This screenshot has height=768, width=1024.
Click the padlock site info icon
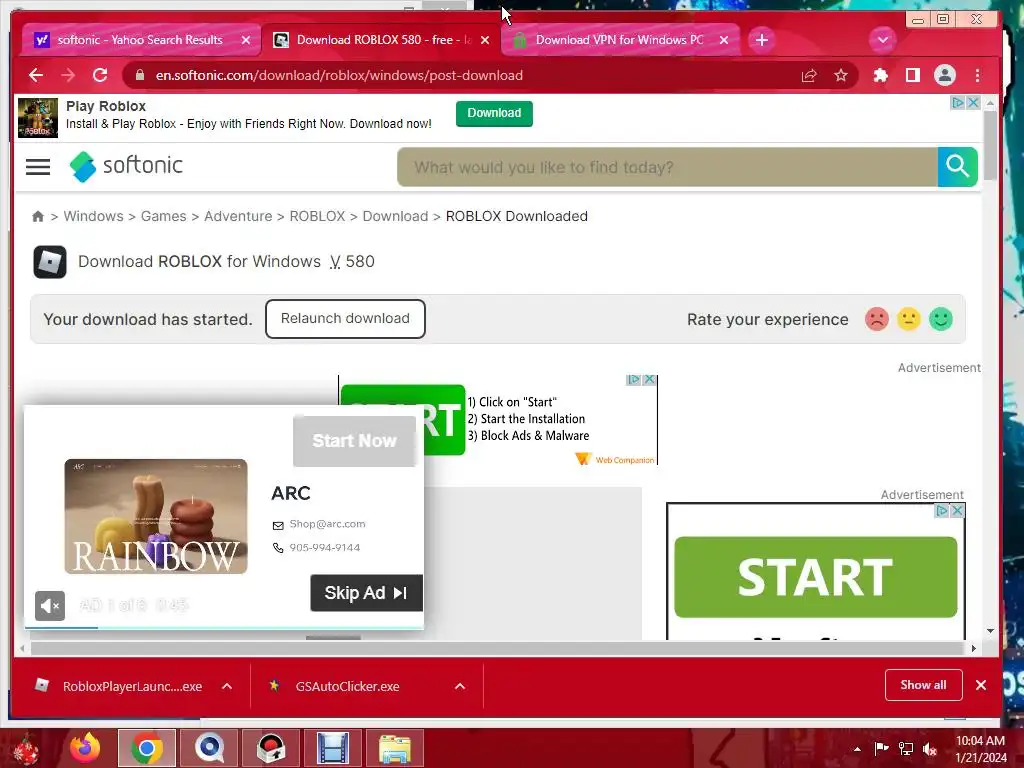(139, 75)
